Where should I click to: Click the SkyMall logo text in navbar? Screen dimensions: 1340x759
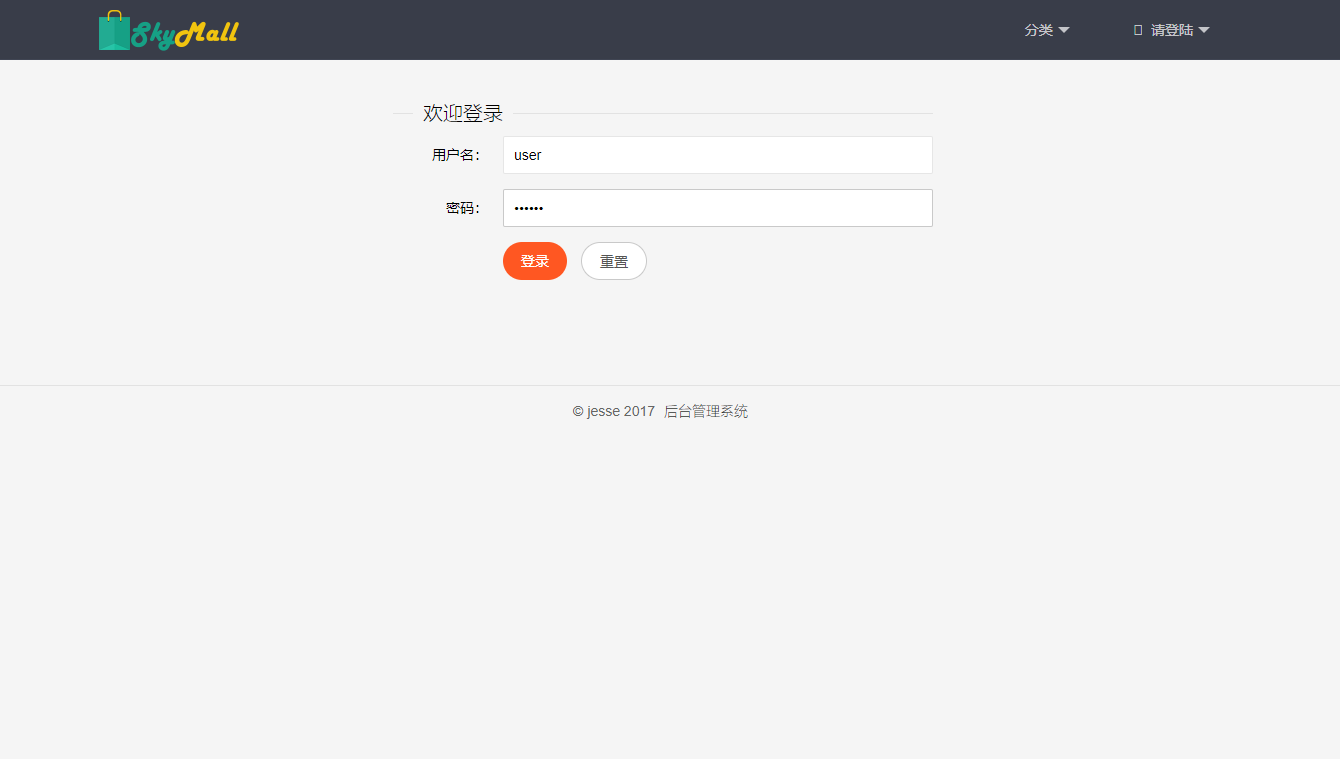click(185, 32)
